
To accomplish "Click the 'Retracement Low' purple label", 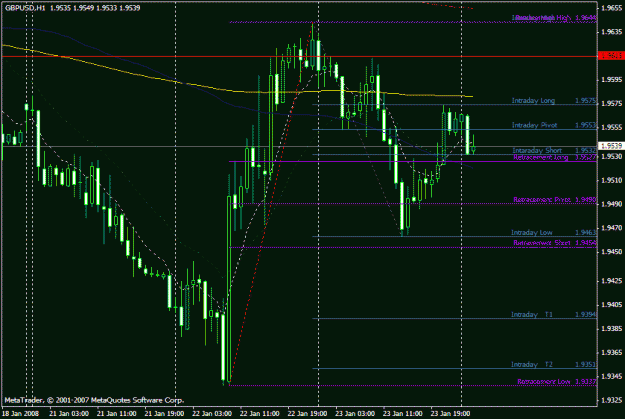I will pyautogui.click(x=544, y=382).
